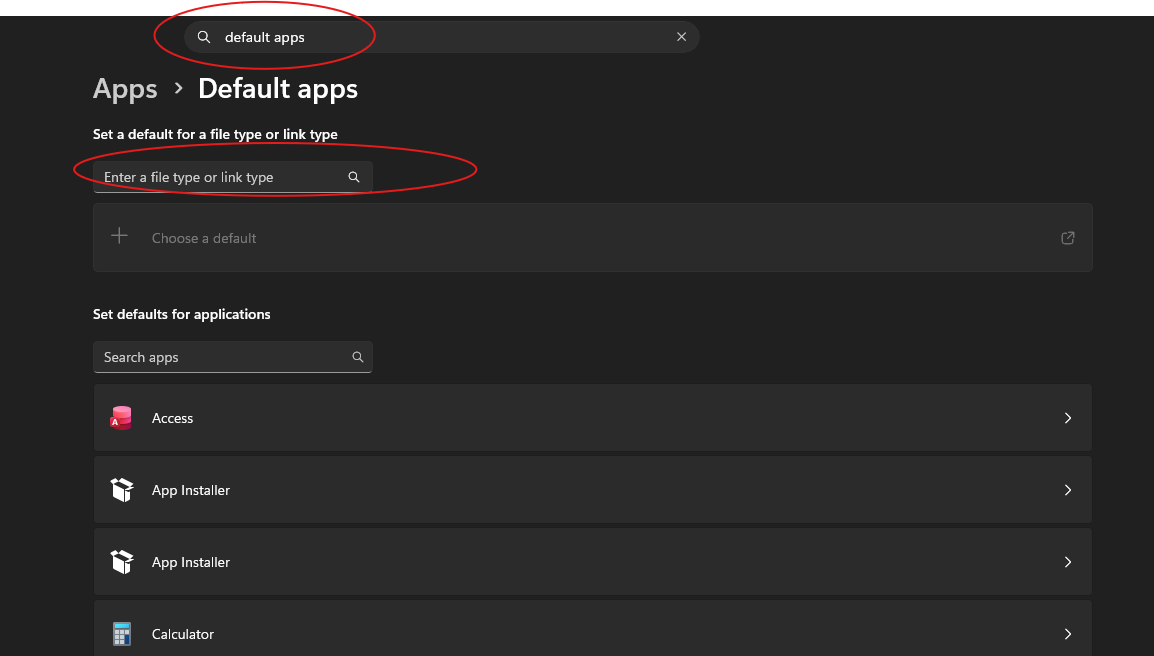Screen dimensions: 1154x656
Task: Open Calculator default settings
Action: (592, 629)
